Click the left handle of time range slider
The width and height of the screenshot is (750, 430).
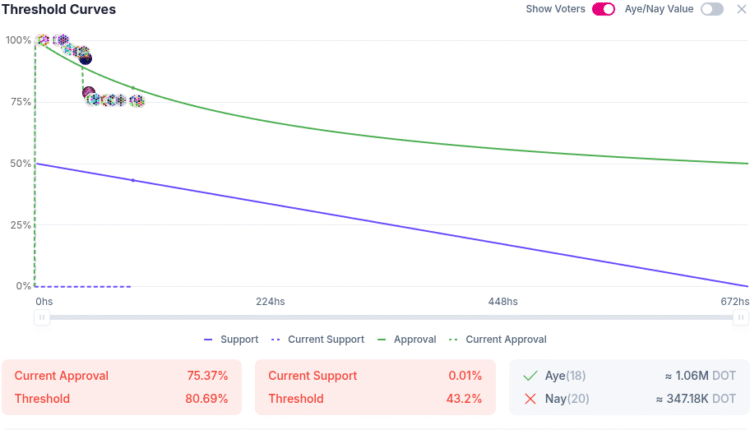41,317
